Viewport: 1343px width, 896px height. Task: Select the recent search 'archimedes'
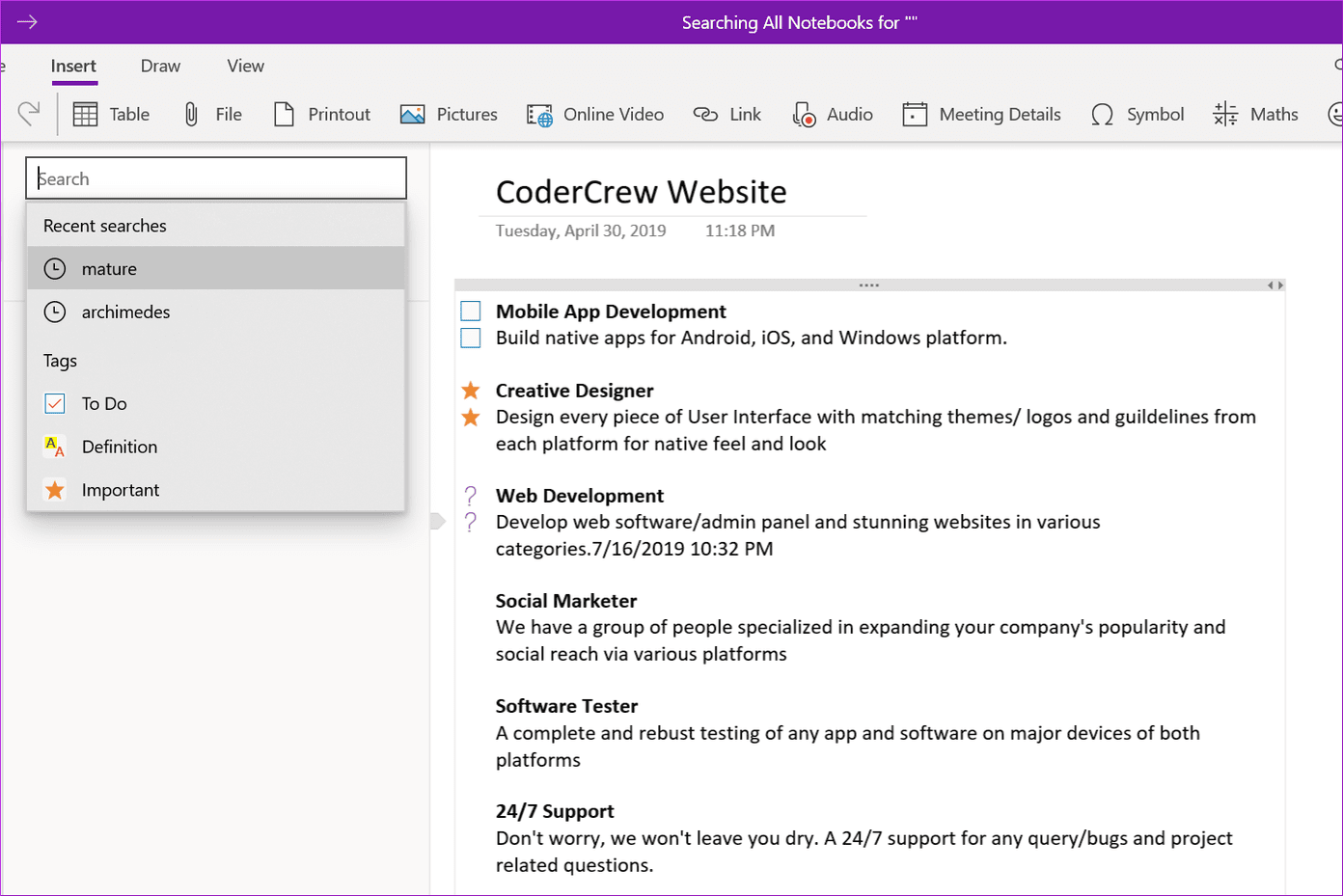coord(216,312)
